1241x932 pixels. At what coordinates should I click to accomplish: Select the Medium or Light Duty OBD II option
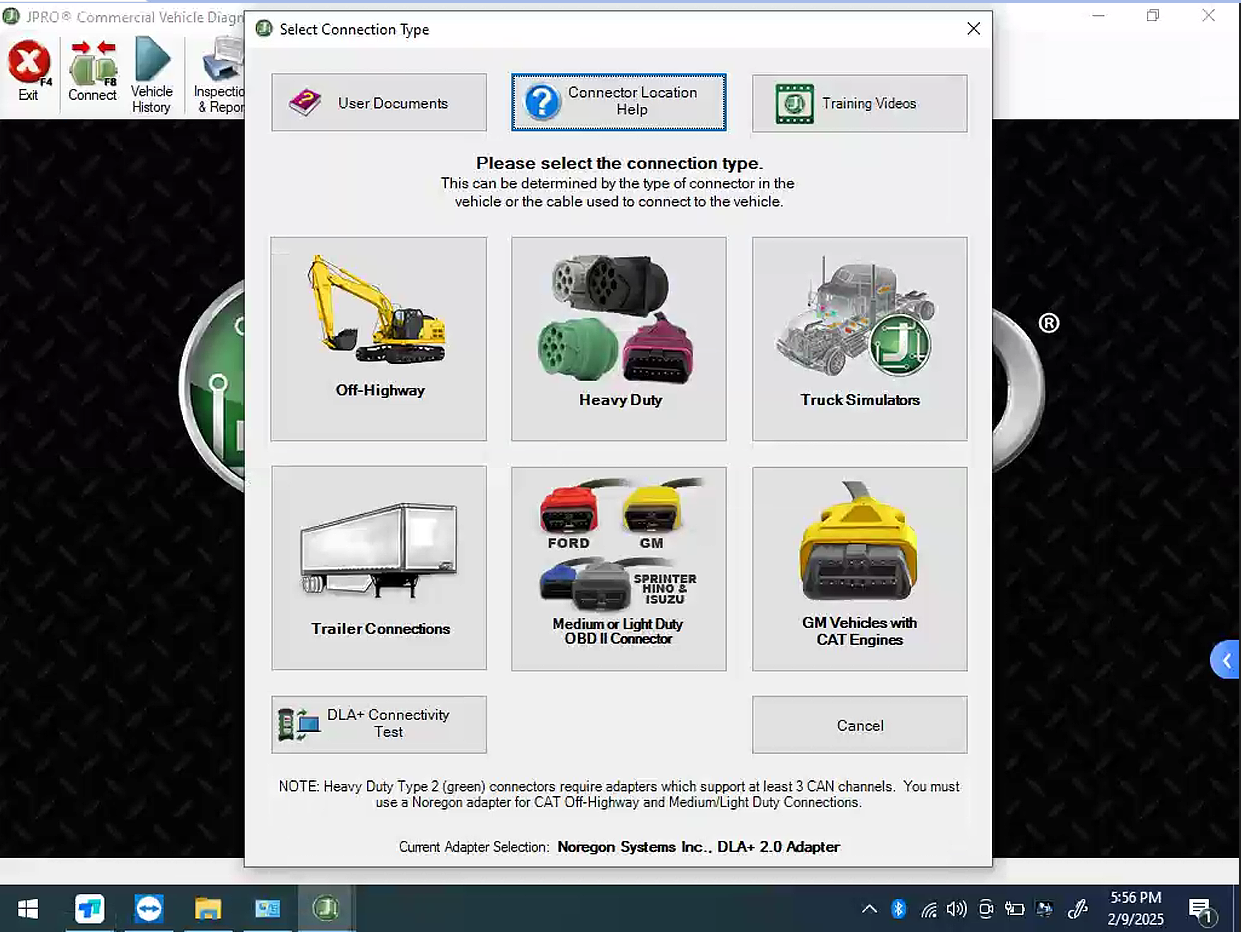(x=618, y=568)
